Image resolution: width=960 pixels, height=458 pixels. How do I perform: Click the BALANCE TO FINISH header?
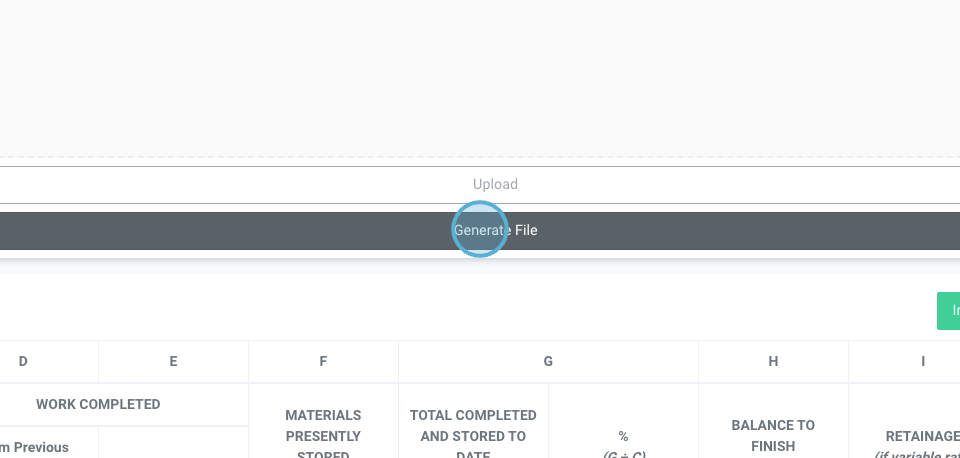pos(773,435)
